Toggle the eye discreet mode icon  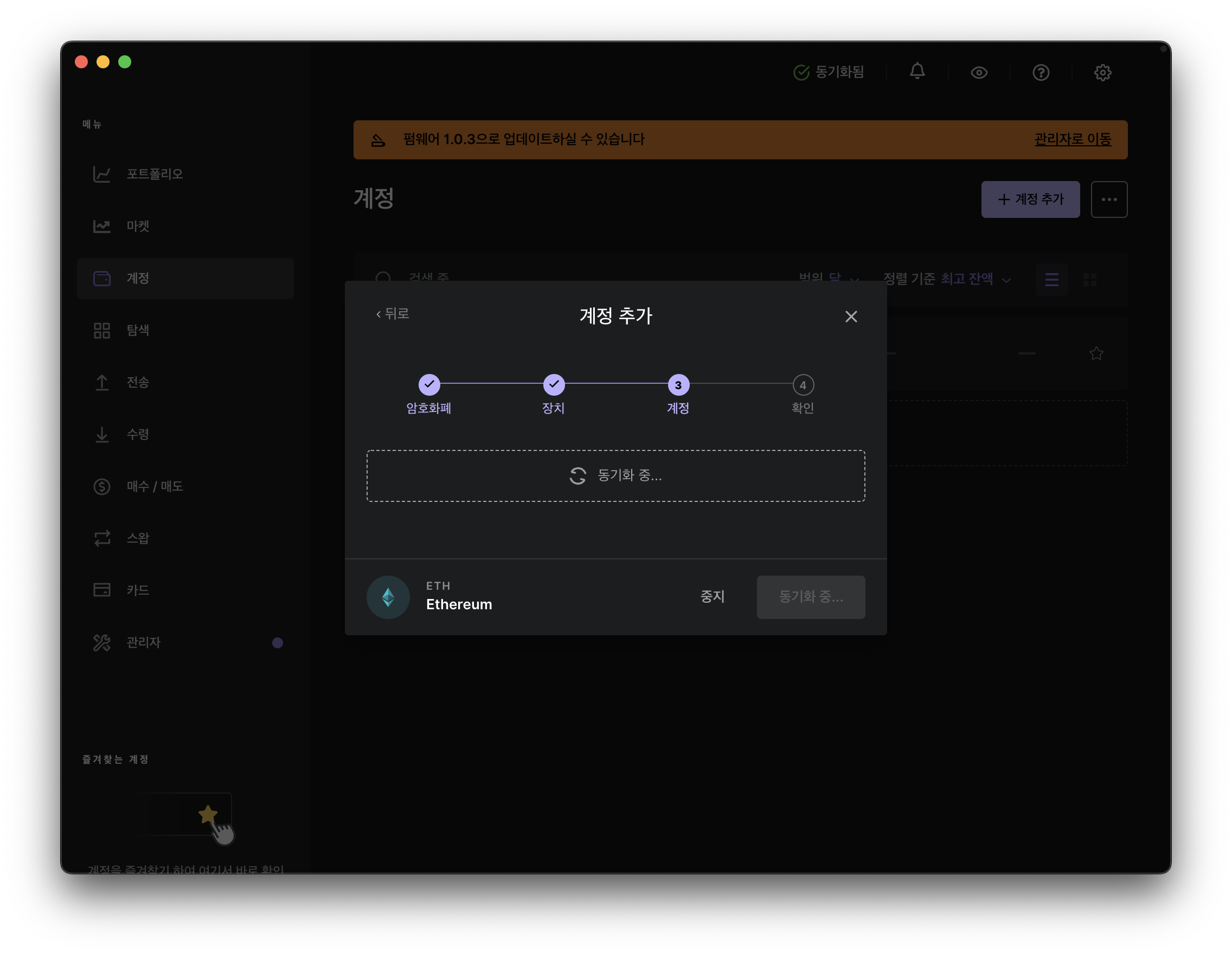click(979, 73)
